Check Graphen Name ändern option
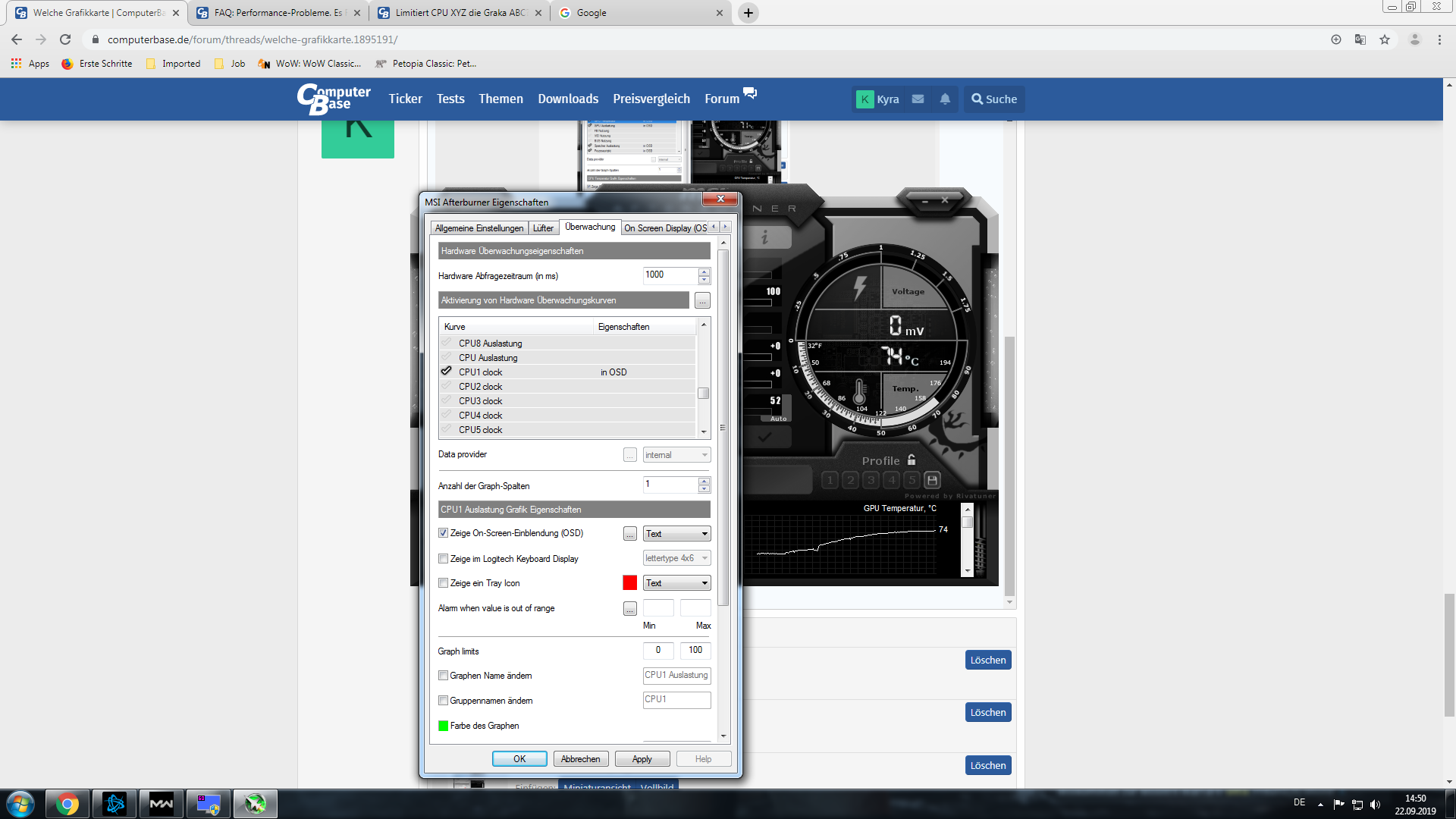Viewport: 1456px width, 819px height. pos(444,676)
